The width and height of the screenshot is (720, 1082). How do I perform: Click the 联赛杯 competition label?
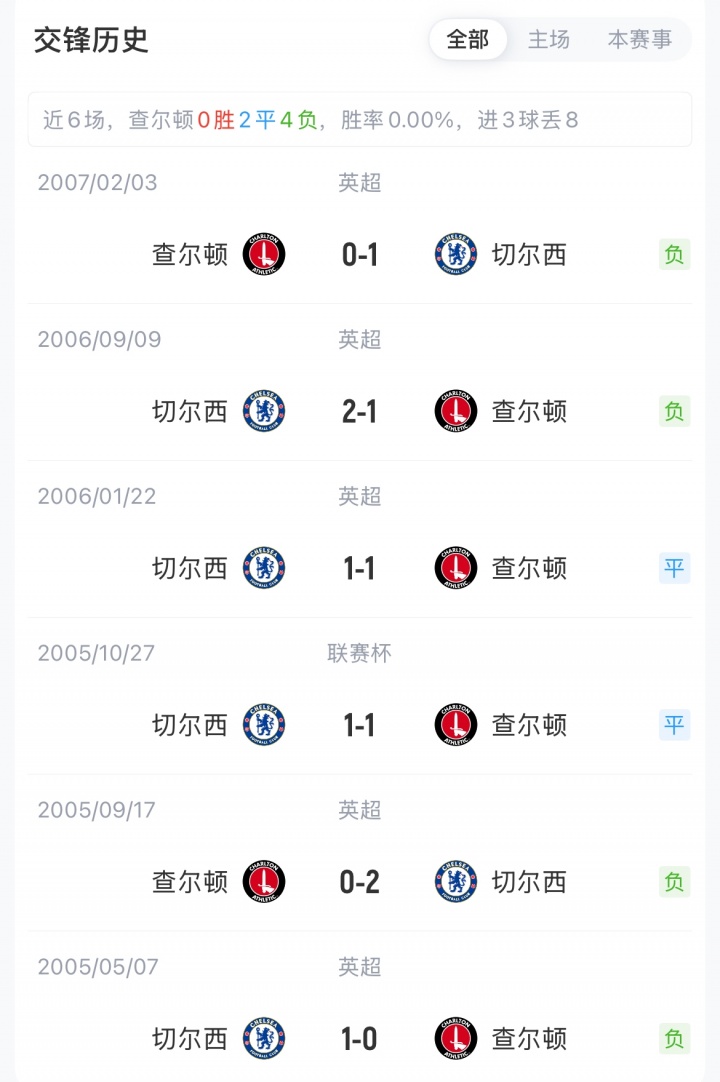pyautogui.click(x=360, y=653)
